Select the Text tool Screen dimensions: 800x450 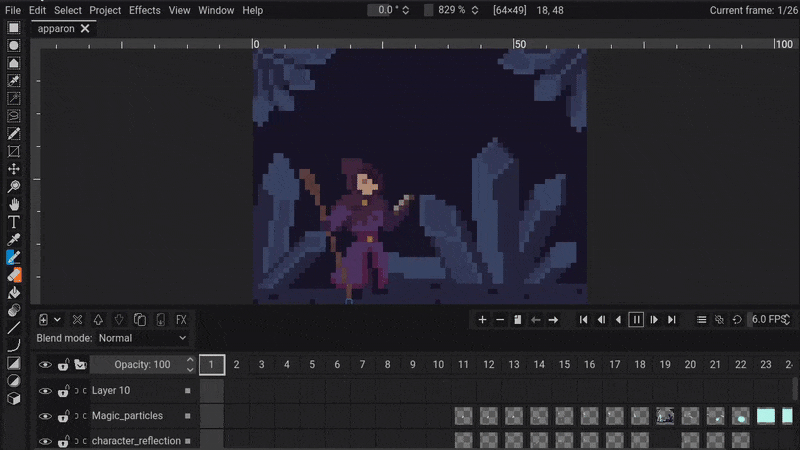pyautogui.click(x=14, y=222)
